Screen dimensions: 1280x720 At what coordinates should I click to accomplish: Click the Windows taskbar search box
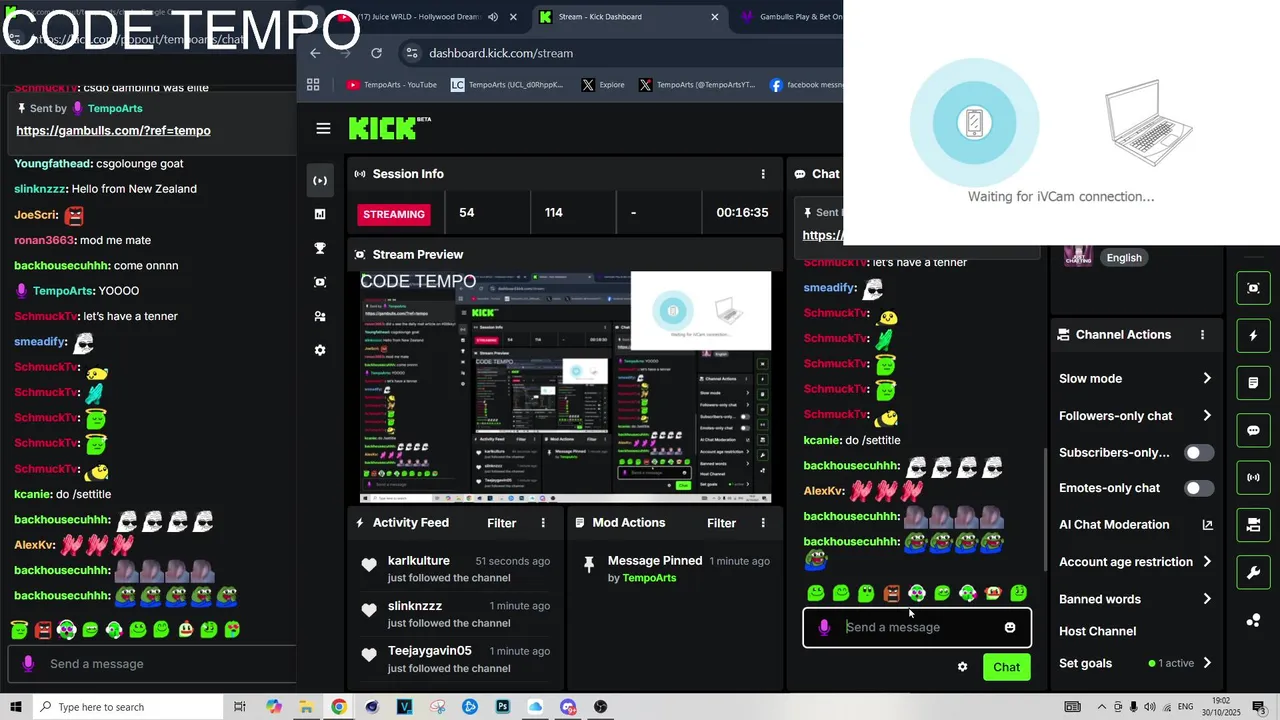coord(128,707)
